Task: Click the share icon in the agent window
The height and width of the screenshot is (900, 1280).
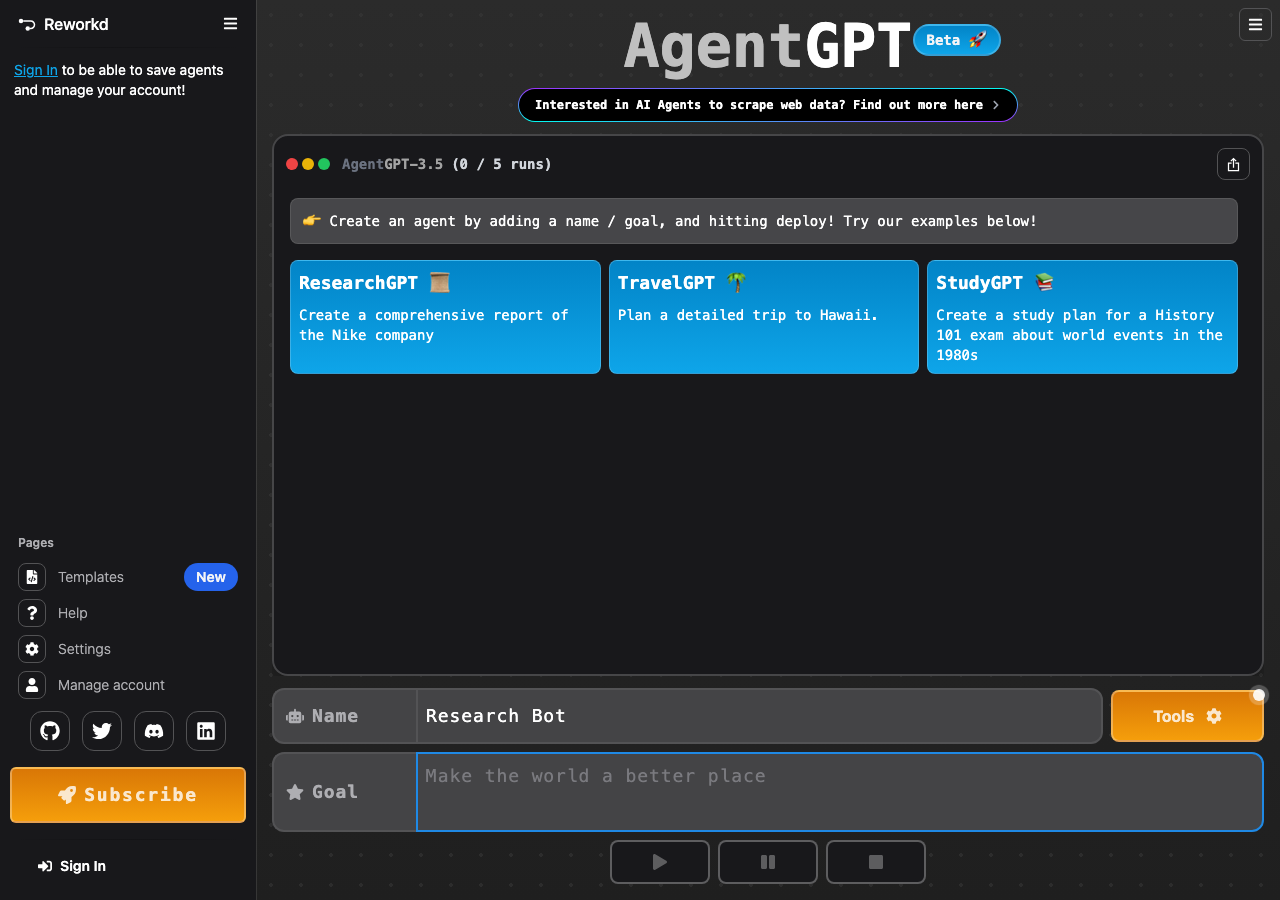Action: coord(1233,164)
